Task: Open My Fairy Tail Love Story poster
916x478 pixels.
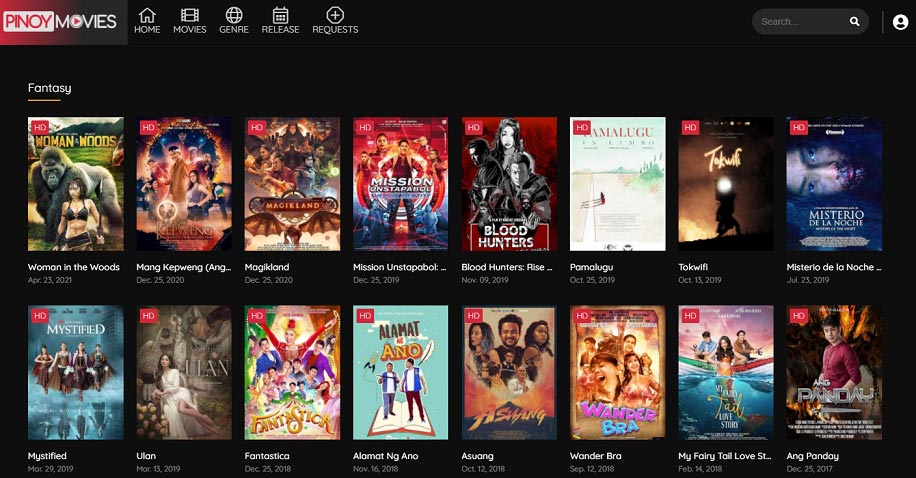Action: [x=726, y=372]
